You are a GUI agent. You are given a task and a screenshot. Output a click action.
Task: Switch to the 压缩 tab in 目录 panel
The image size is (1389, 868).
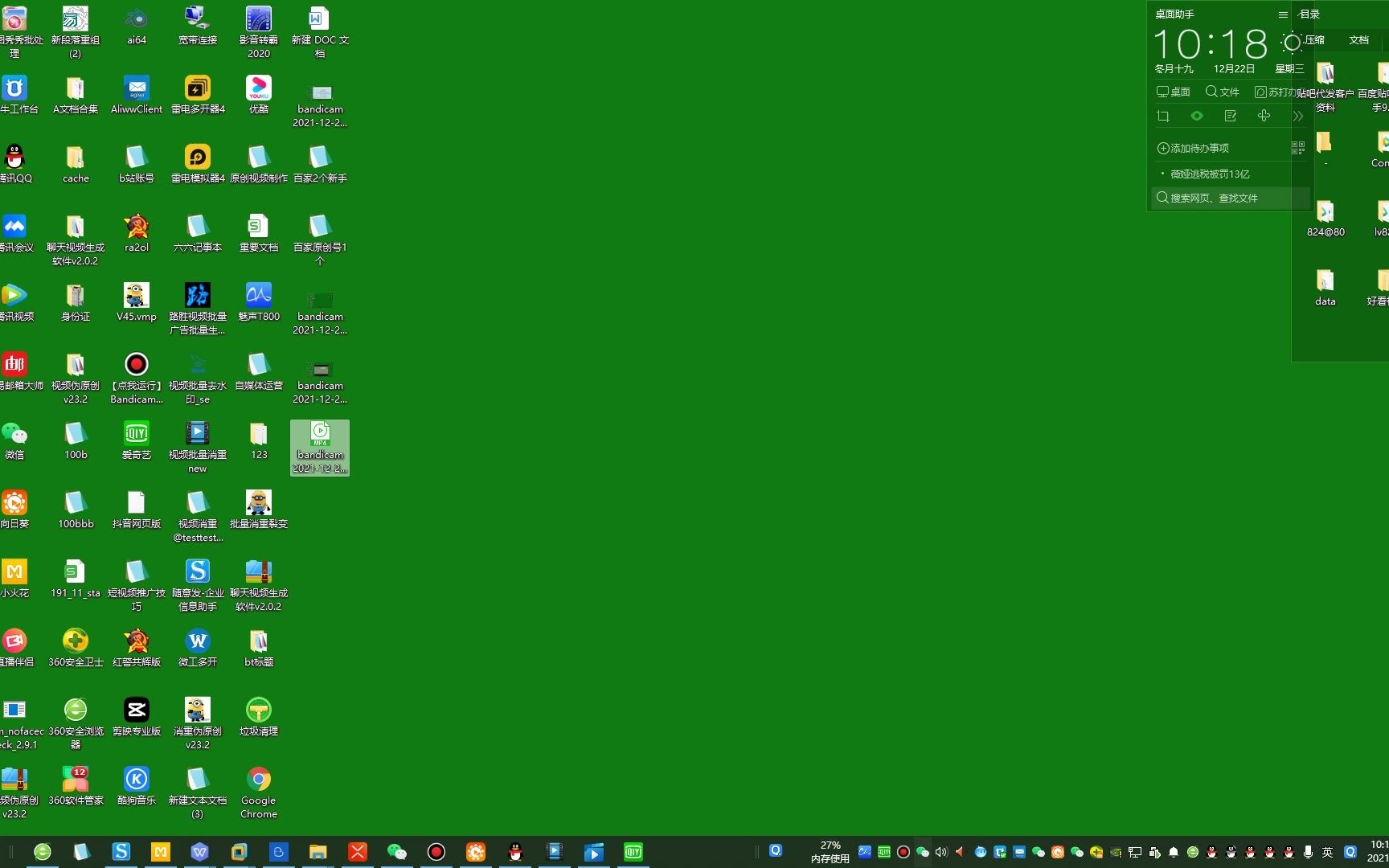click(x=1315, y=39)
